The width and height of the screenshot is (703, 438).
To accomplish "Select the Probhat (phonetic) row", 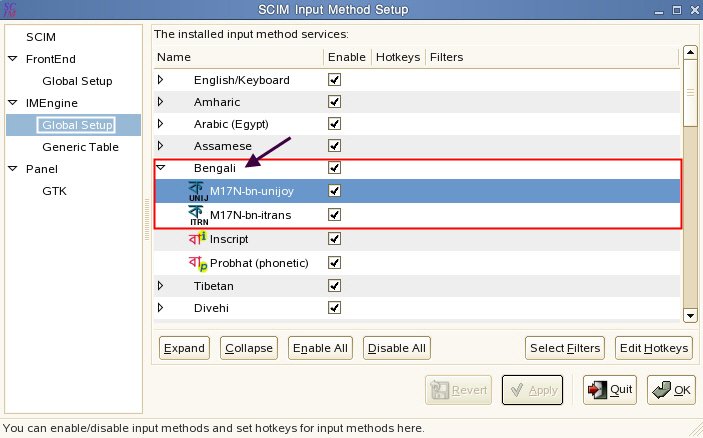I will (x=417, y=263).
